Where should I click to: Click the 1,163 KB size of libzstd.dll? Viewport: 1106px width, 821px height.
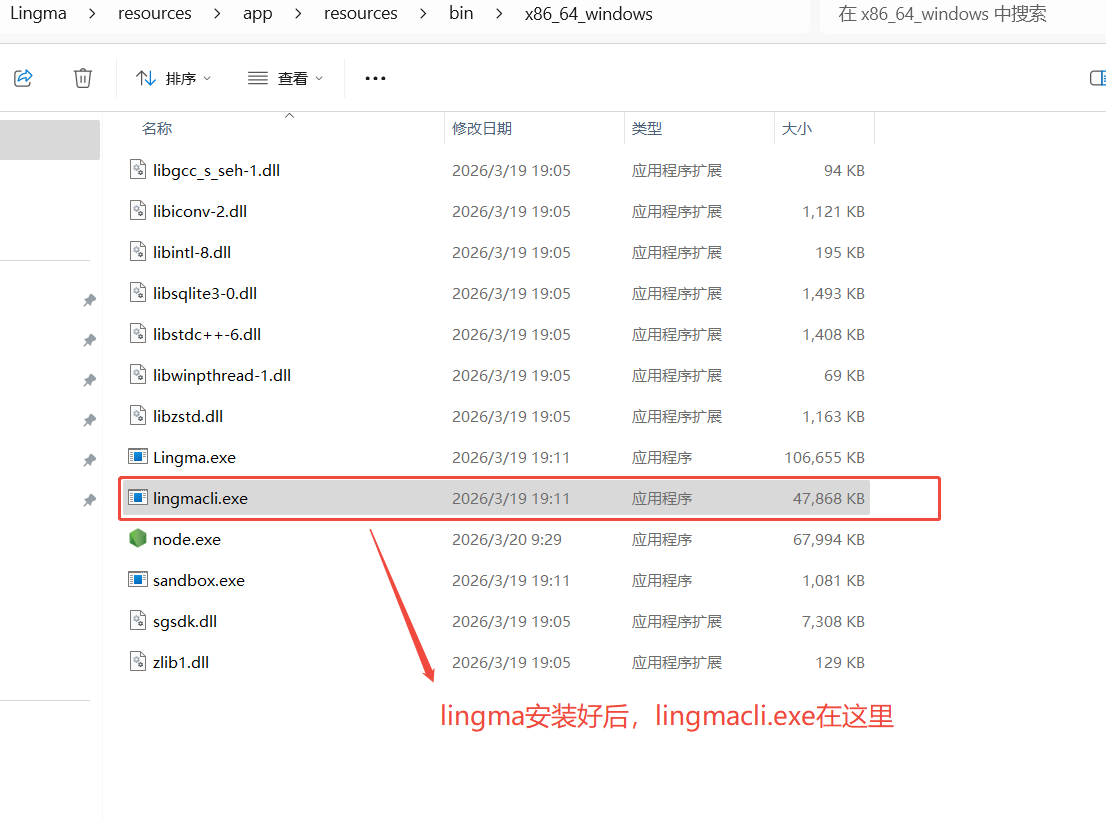point(833,417)
